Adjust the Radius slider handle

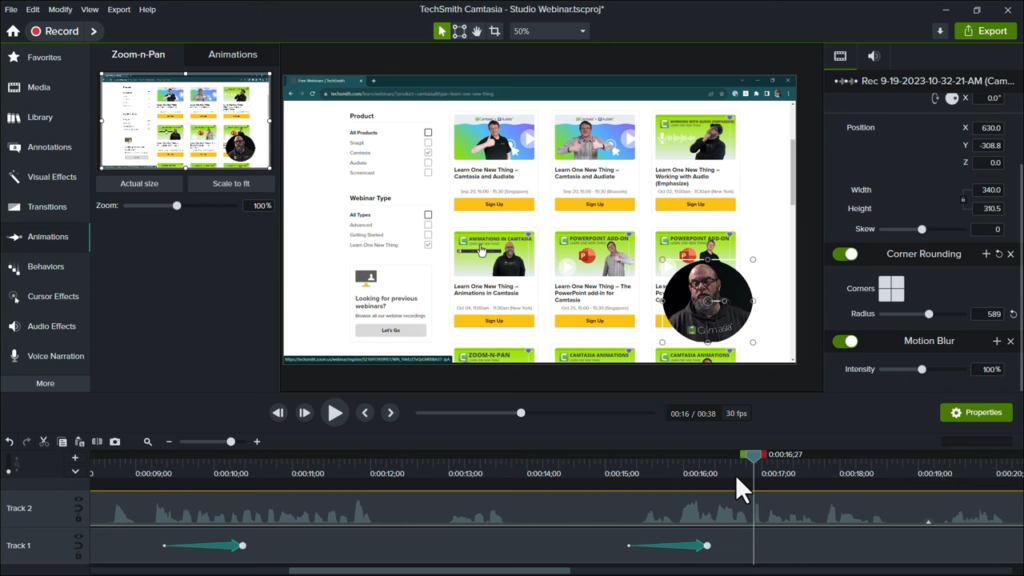pos(929,314)
